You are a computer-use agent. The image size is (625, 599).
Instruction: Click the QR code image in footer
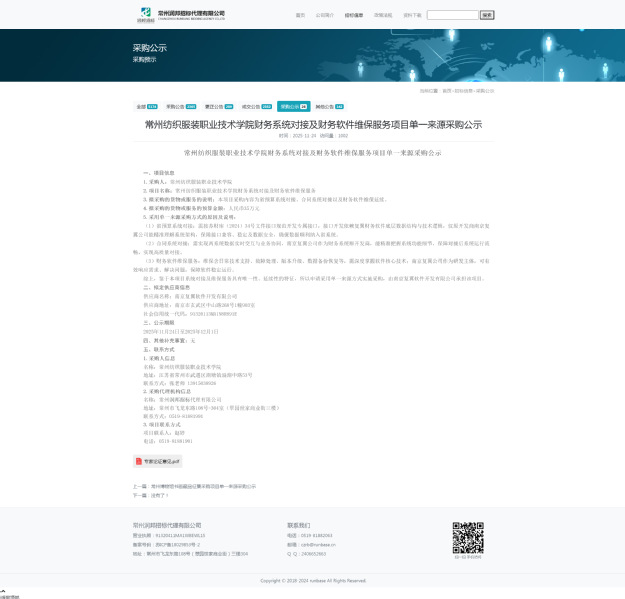coord(467,538)
